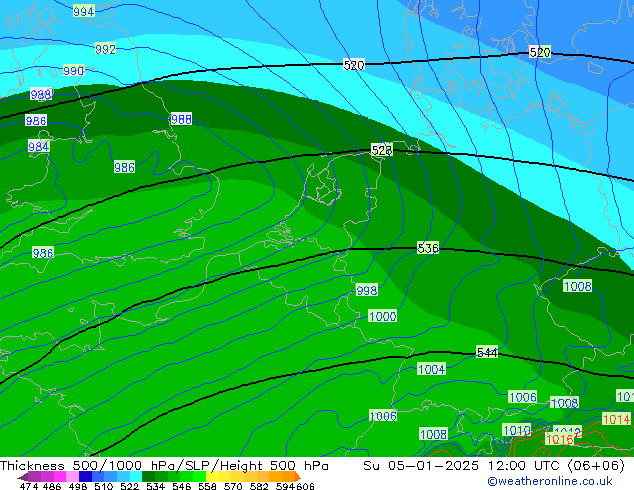Select the 536 height contour label
This screenshot has height=490, width=634.
[428, 248]
